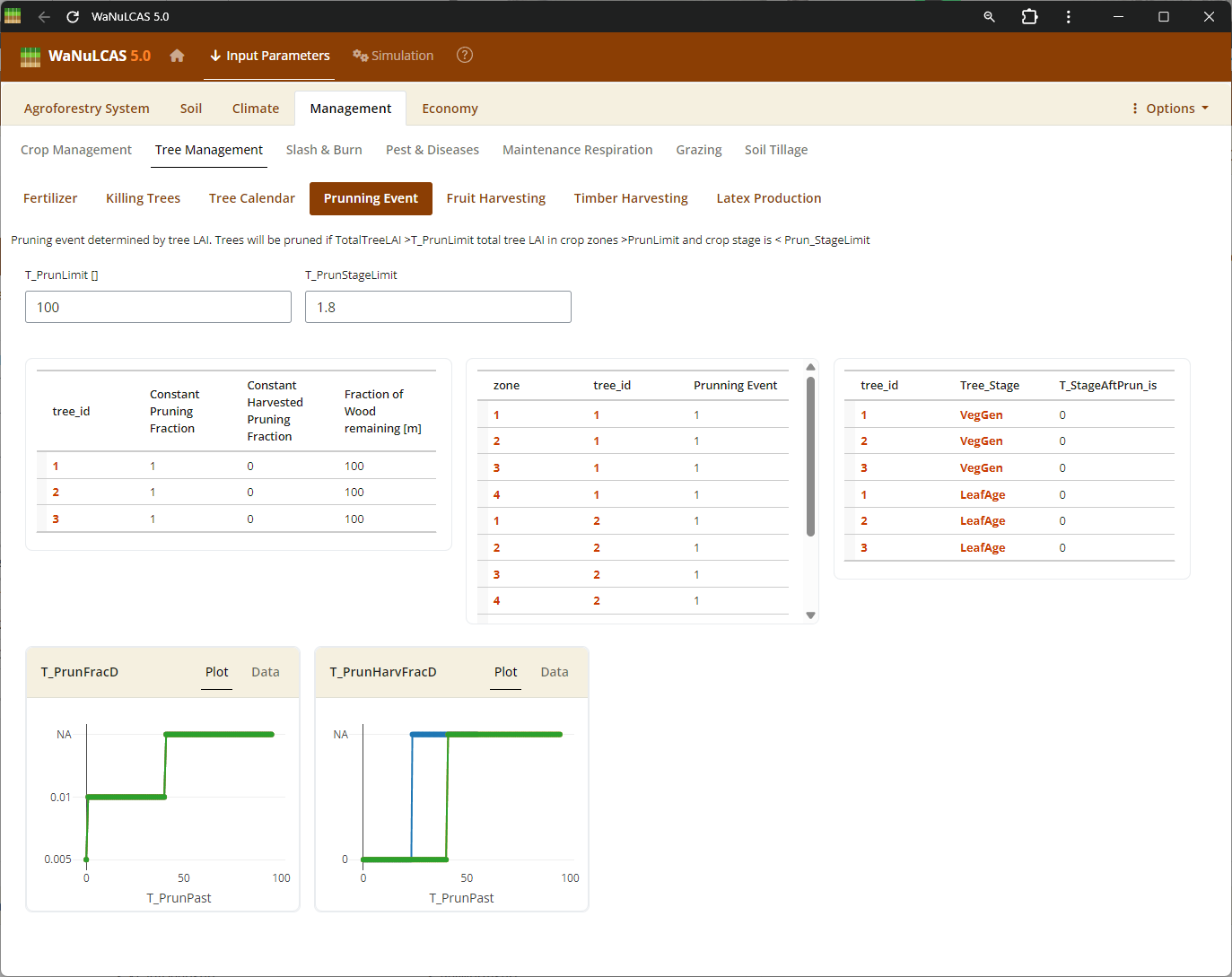Switch to the Simulation section
The height and width of the screenshot is (977, 1232).
click(393, 56)
